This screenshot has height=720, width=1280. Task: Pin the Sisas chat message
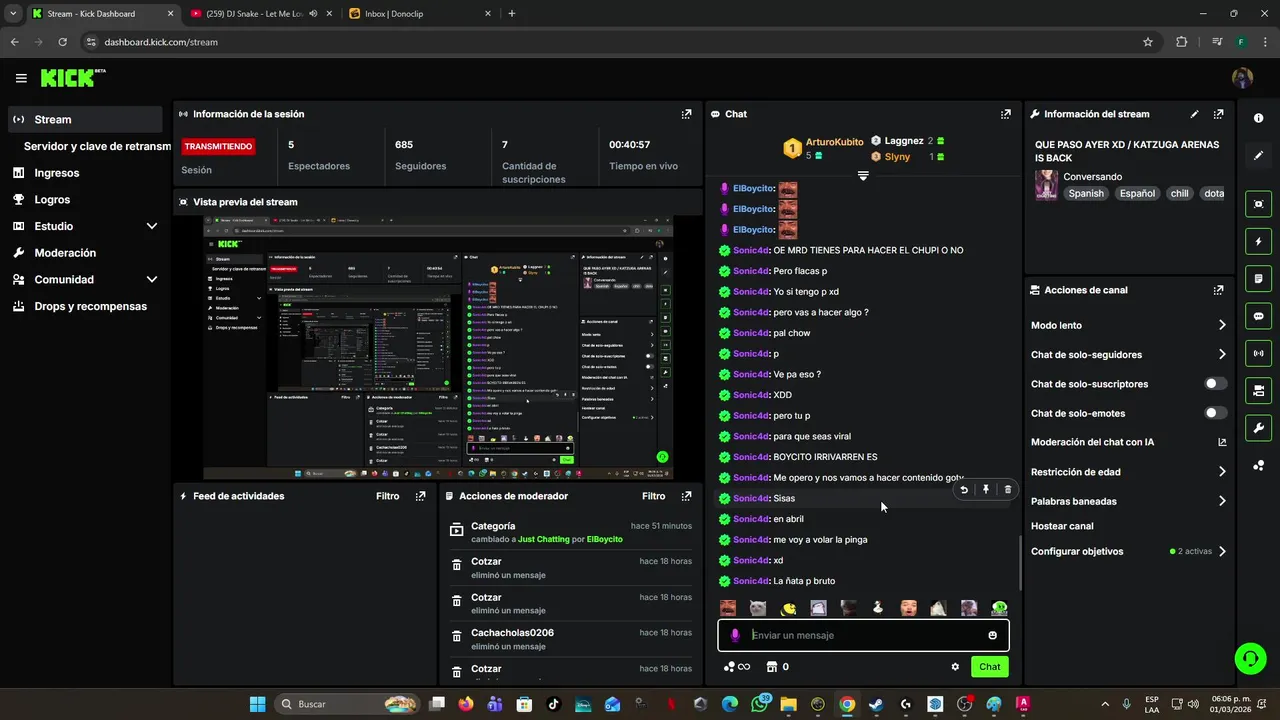pyautogui.click(x=986, y=490)
